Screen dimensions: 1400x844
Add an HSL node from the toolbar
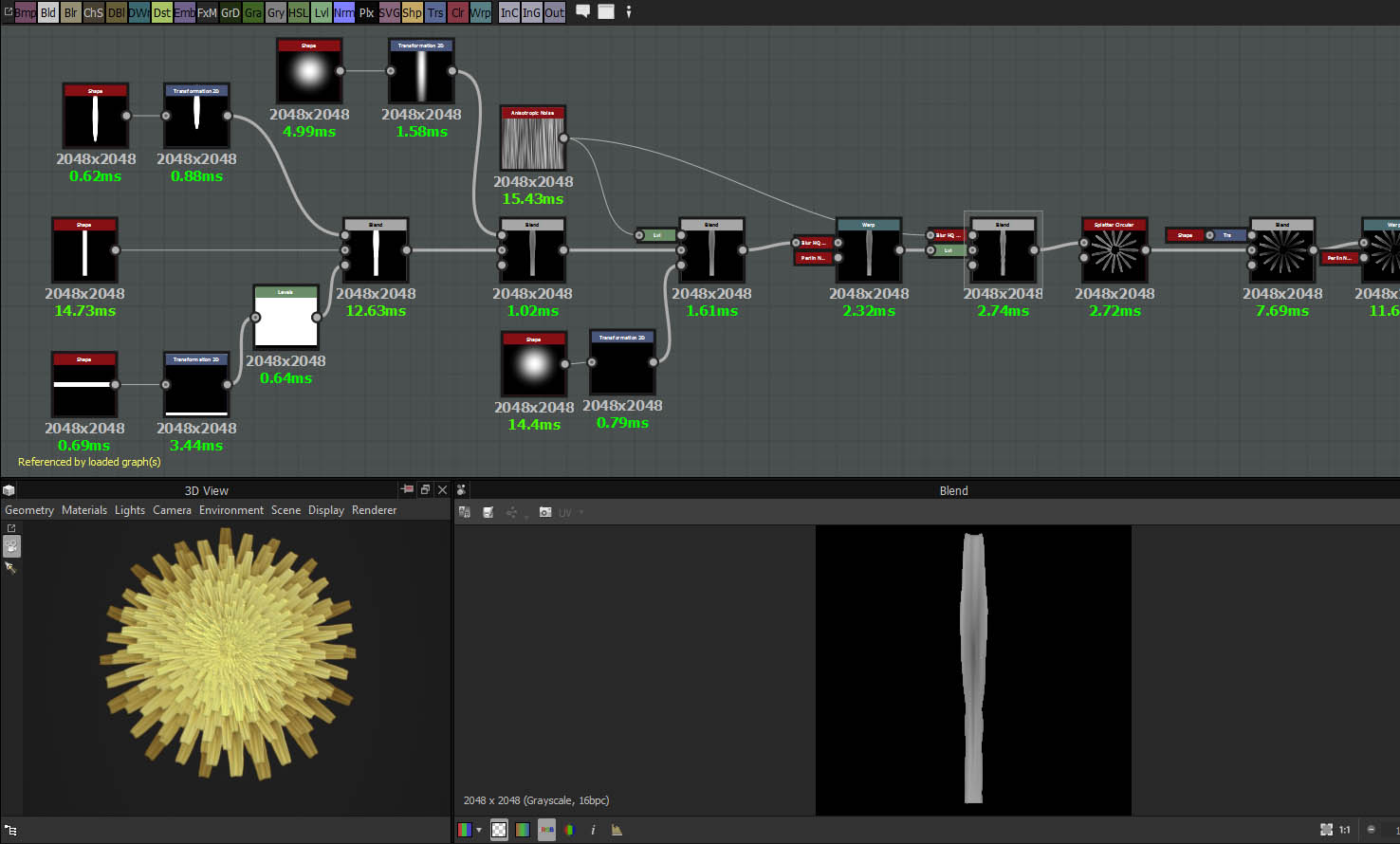click(298, 12)
